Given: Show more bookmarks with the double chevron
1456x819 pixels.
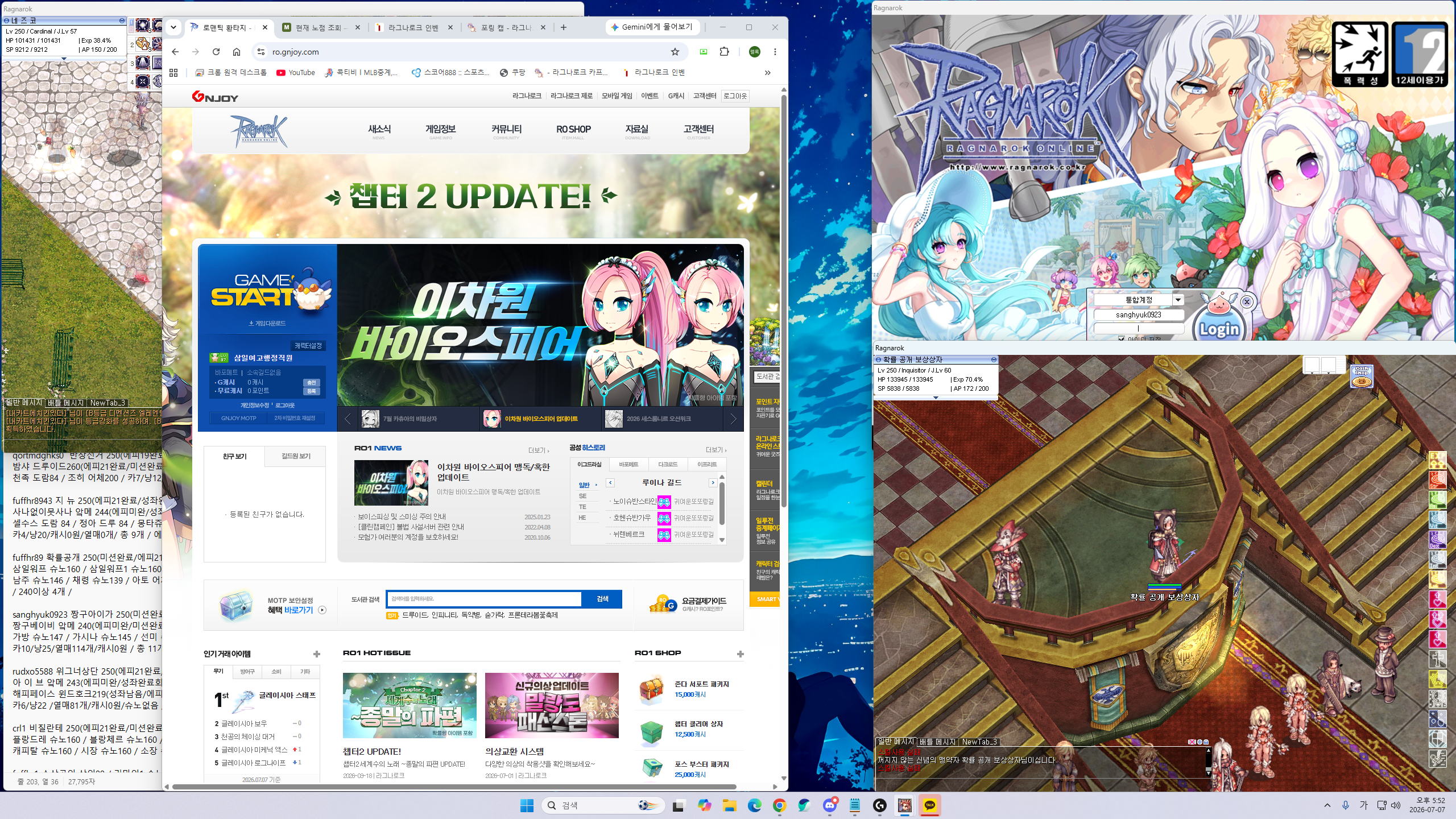Looking at the screenshot, I should (768, 72).
